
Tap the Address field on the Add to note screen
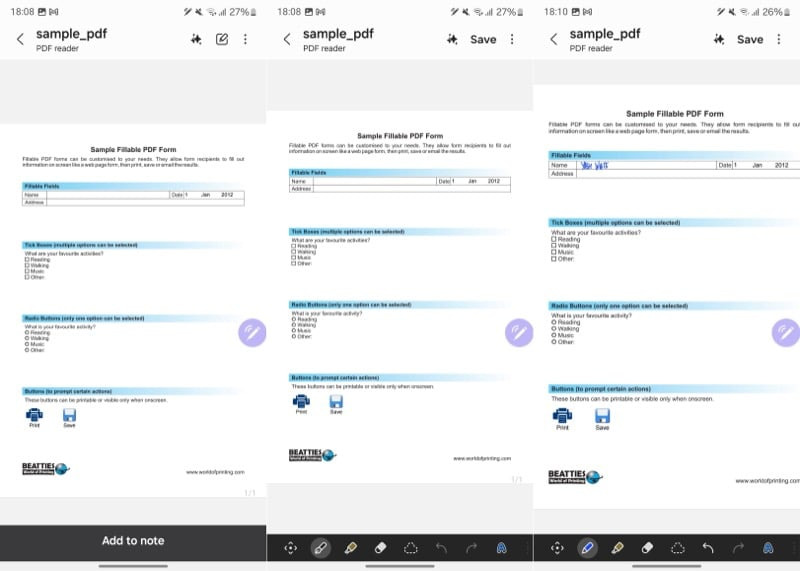145,203
